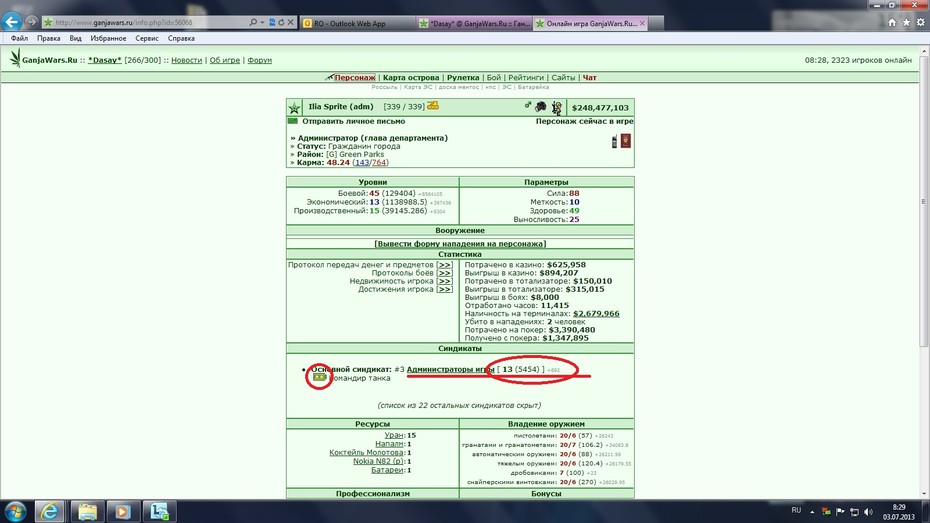Open Favorites star icon
The image size is (930, 523).
906,22
